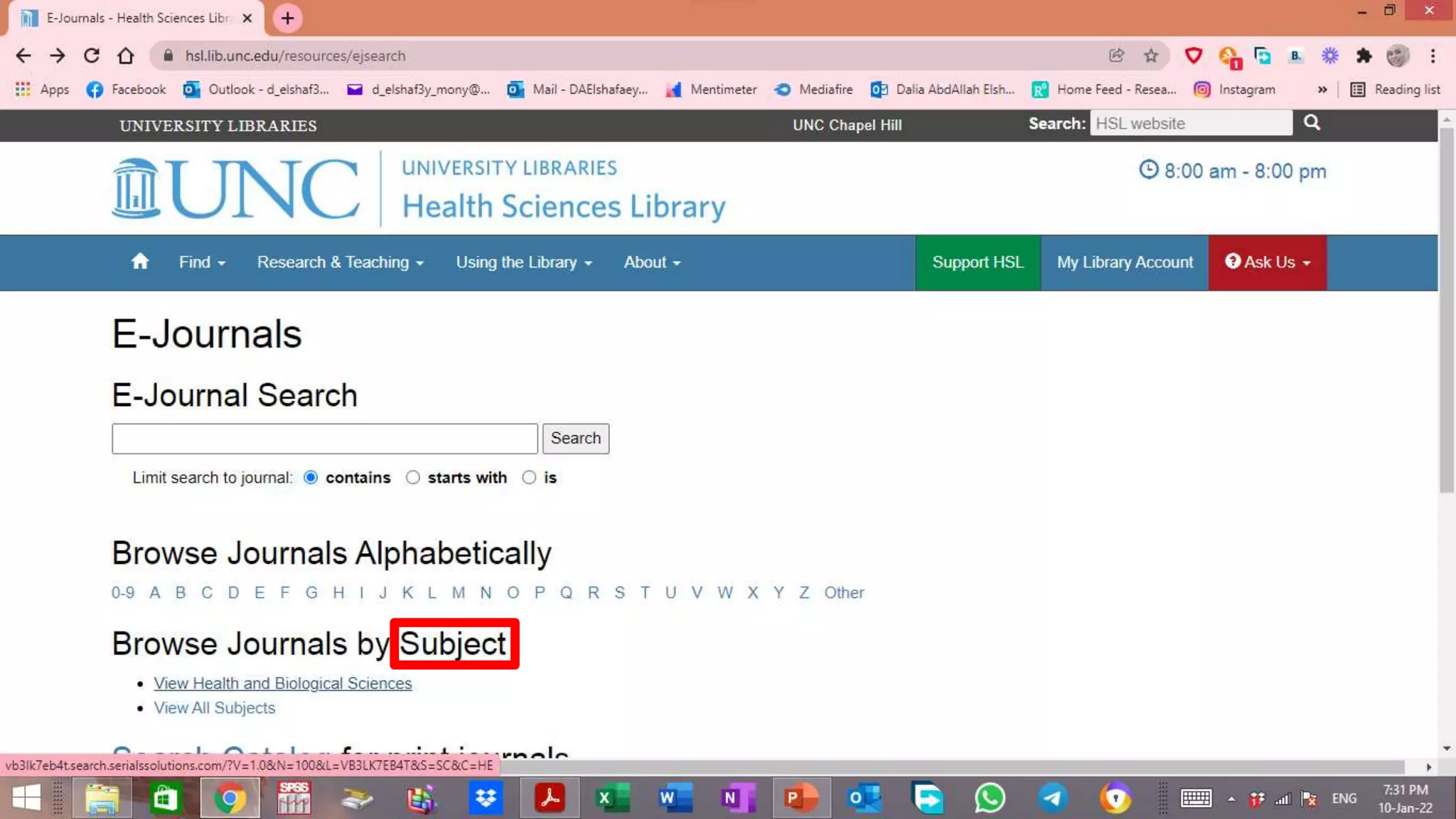Open View Health and Biological Sciences link
This screenshot has width=1456, height=819.
[x=283, y=683]
